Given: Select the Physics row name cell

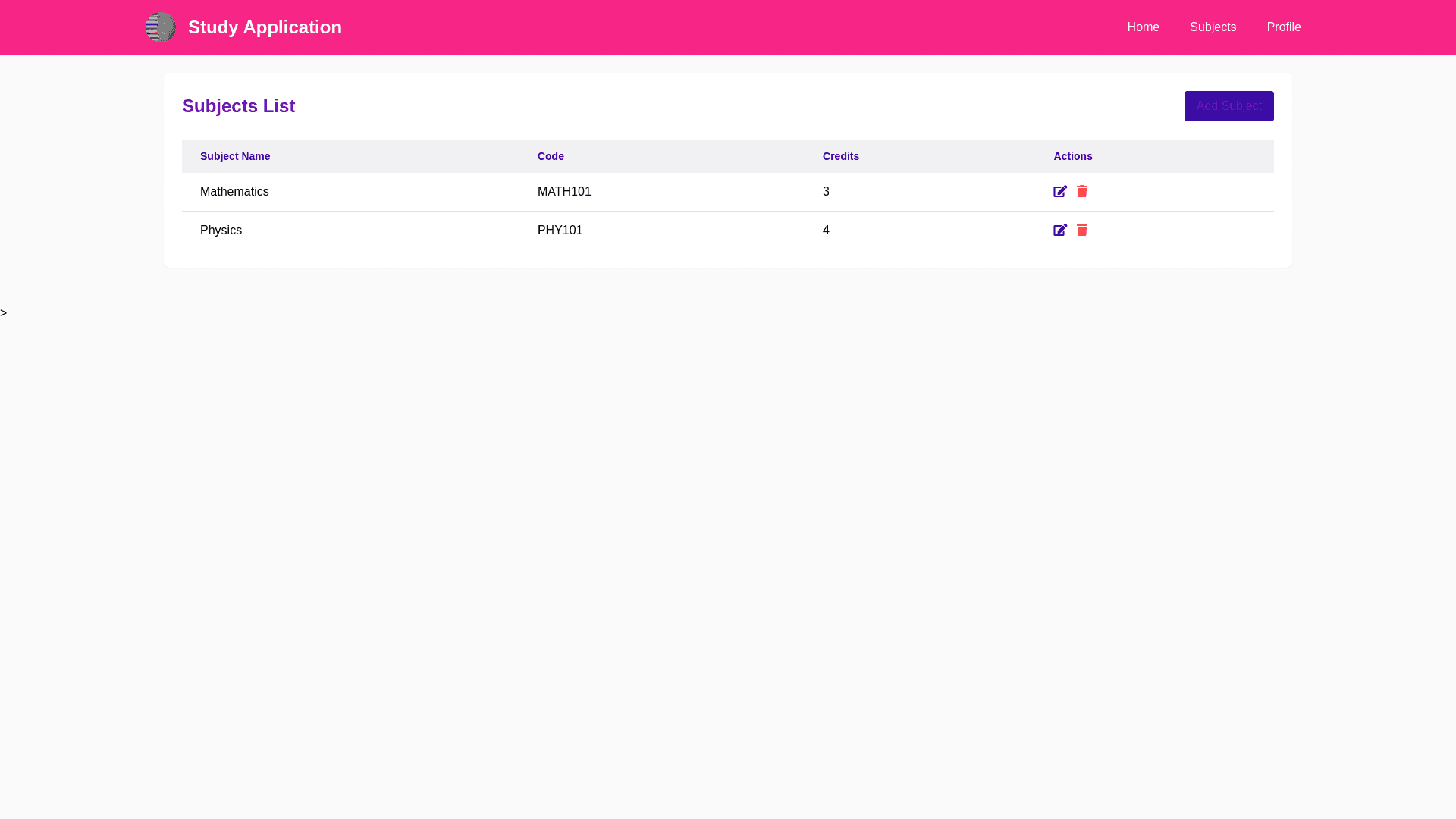Looking at the screenshot, I should (221, 231).
